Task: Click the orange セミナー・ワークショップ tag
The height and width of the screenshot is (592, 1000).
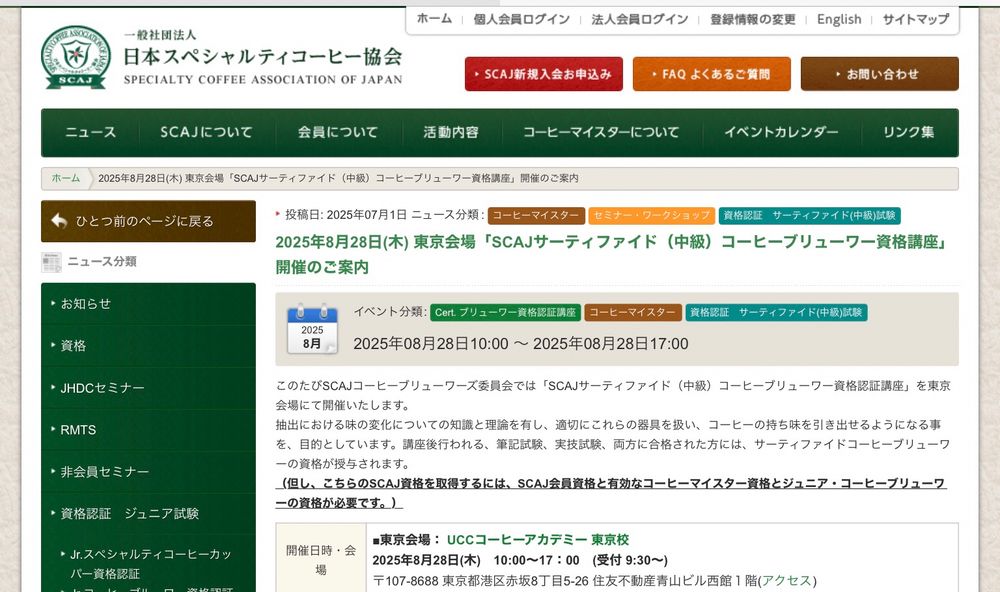Action: coord(652,216)
